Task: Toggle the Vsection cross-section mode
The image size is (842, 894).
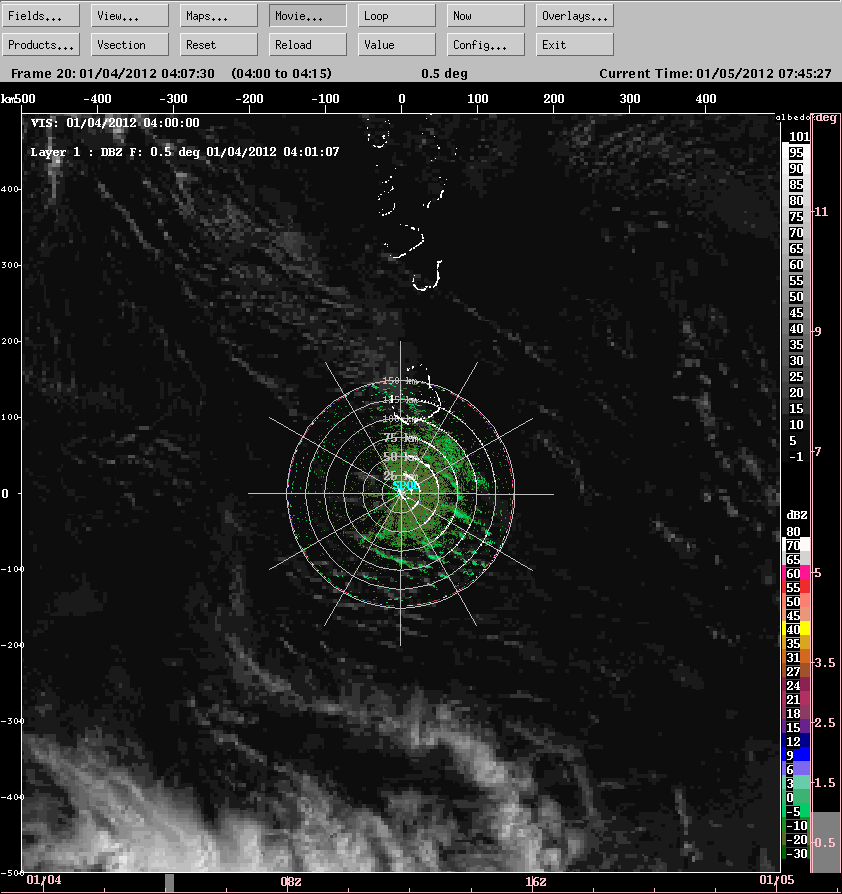Action: tap(130, 45)
